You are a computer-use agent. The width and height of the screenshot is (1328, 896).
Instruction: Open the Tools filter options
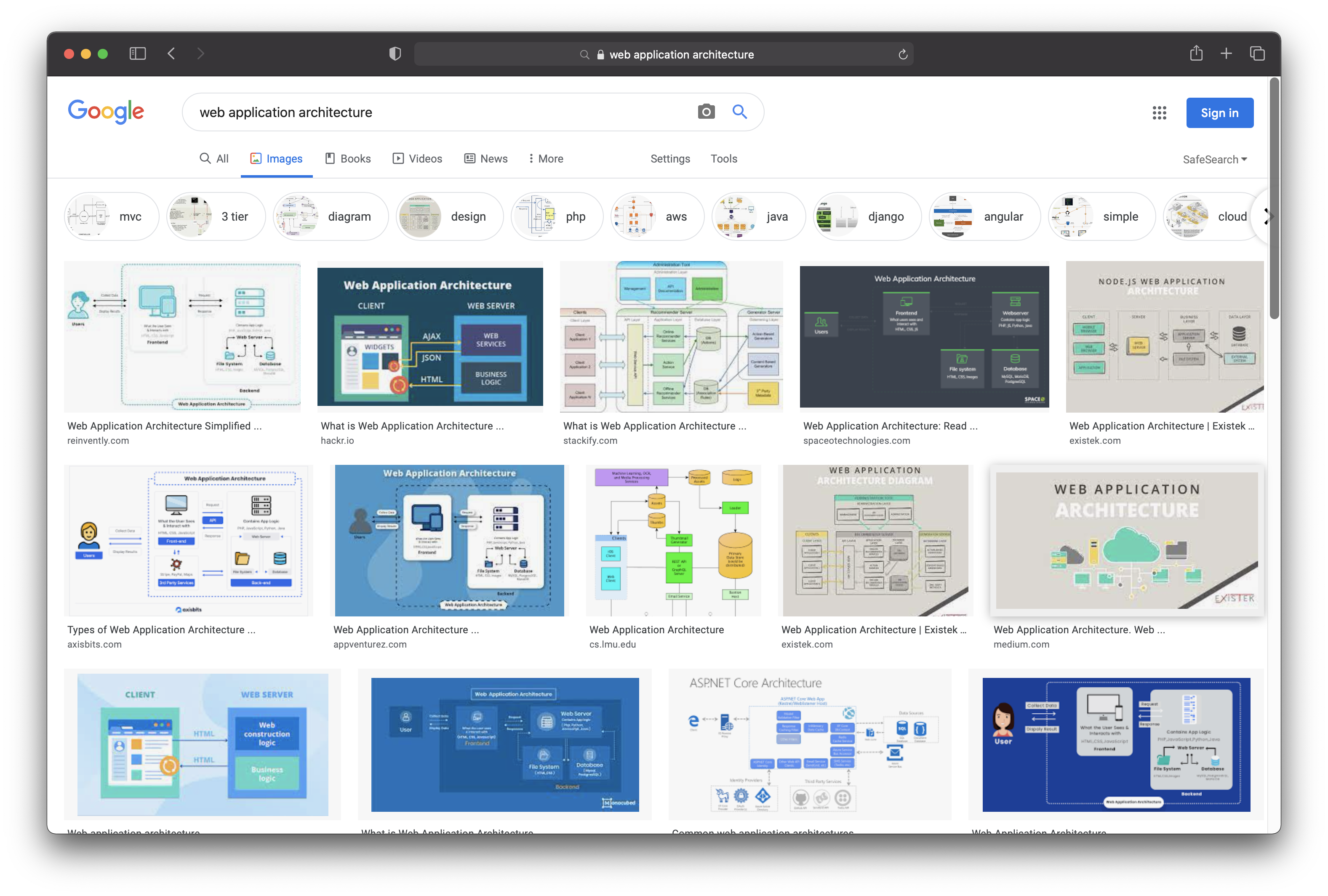[723, 159]
